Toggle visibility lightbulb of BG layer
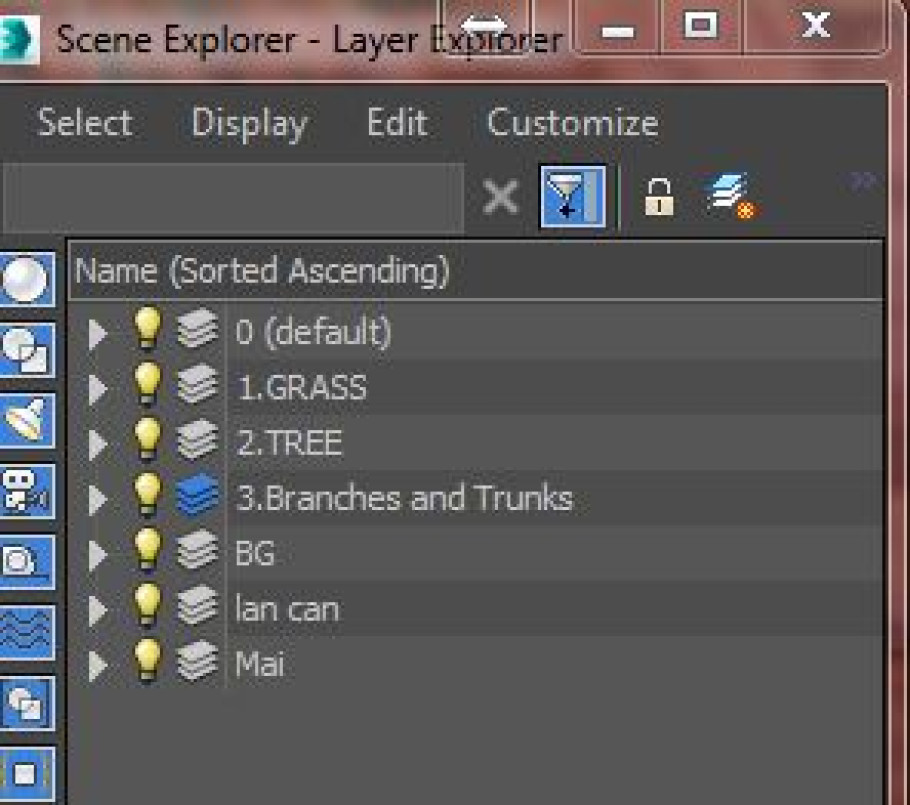This screenshot has height=805, width=910. pos(147,553)
